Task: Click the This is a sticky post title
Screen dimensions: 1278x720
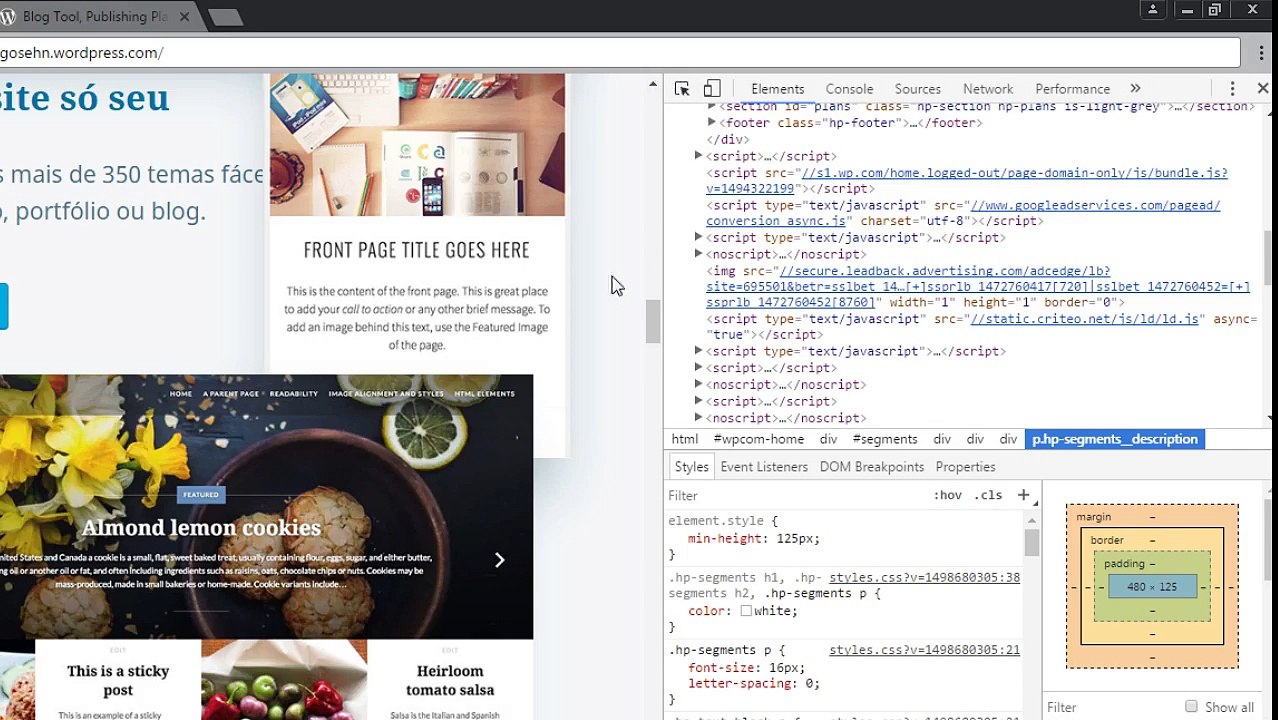Action: coord(118,680)
